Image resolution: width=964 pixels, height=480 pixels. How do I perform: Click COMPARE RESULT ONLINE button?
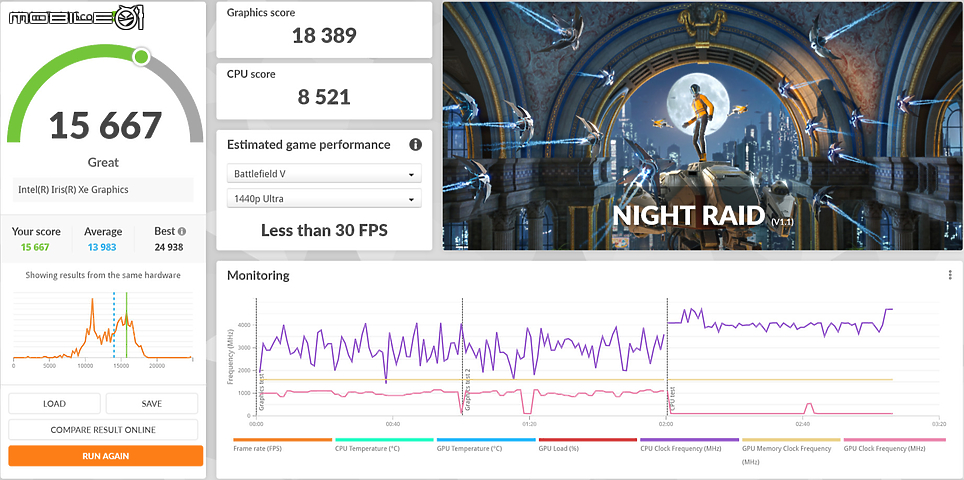pos(103,430)
